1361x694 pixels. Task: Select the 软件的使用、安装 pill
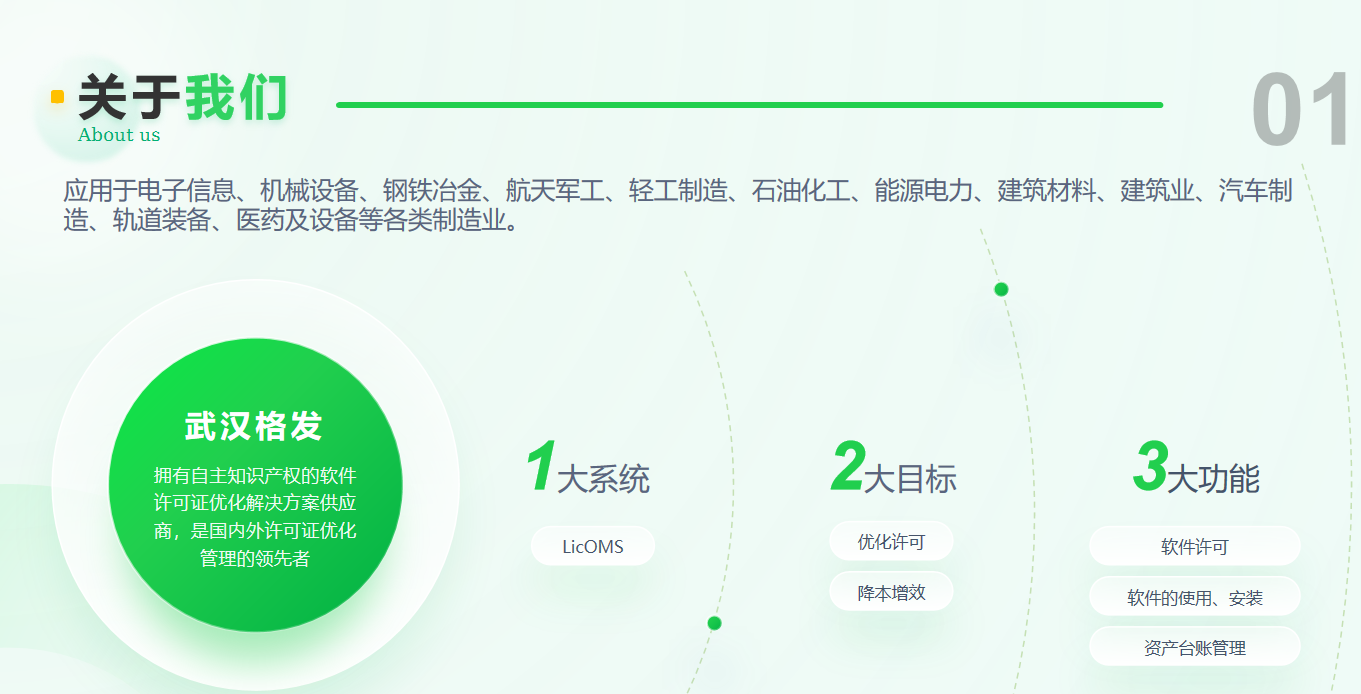pyautogui.click(x=1195, y=598)
